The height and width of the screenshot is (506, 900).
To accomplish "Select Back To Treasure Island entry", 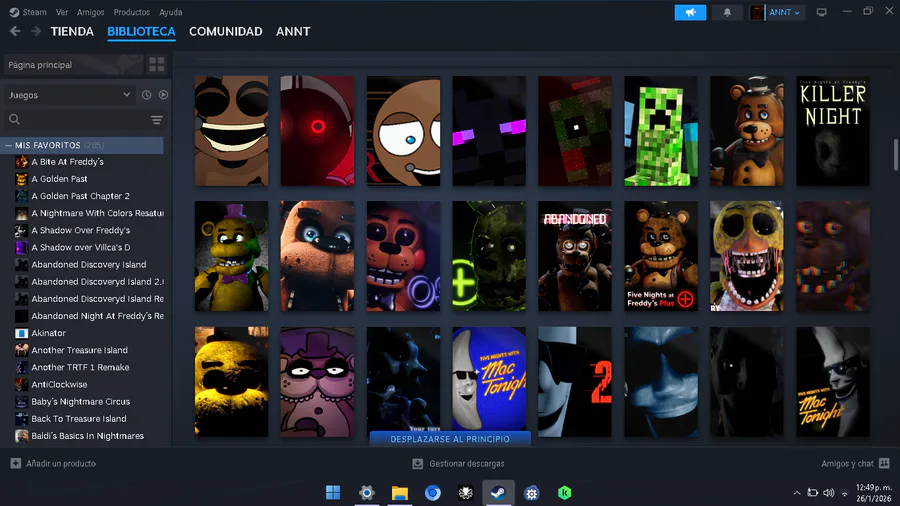I will [79, 419].
